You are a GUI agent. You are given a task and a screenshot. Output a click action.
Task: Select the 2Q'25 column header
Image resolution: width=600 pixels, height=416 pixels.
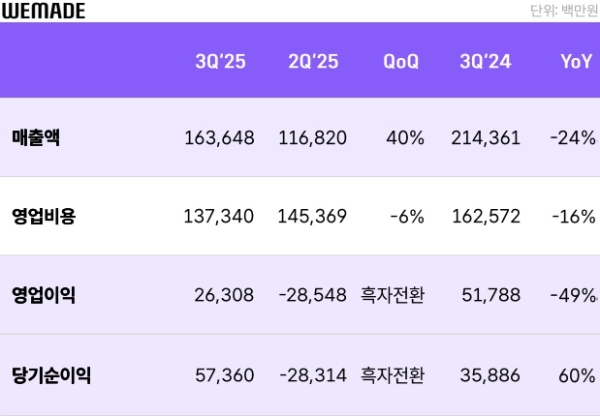point(313,61)
